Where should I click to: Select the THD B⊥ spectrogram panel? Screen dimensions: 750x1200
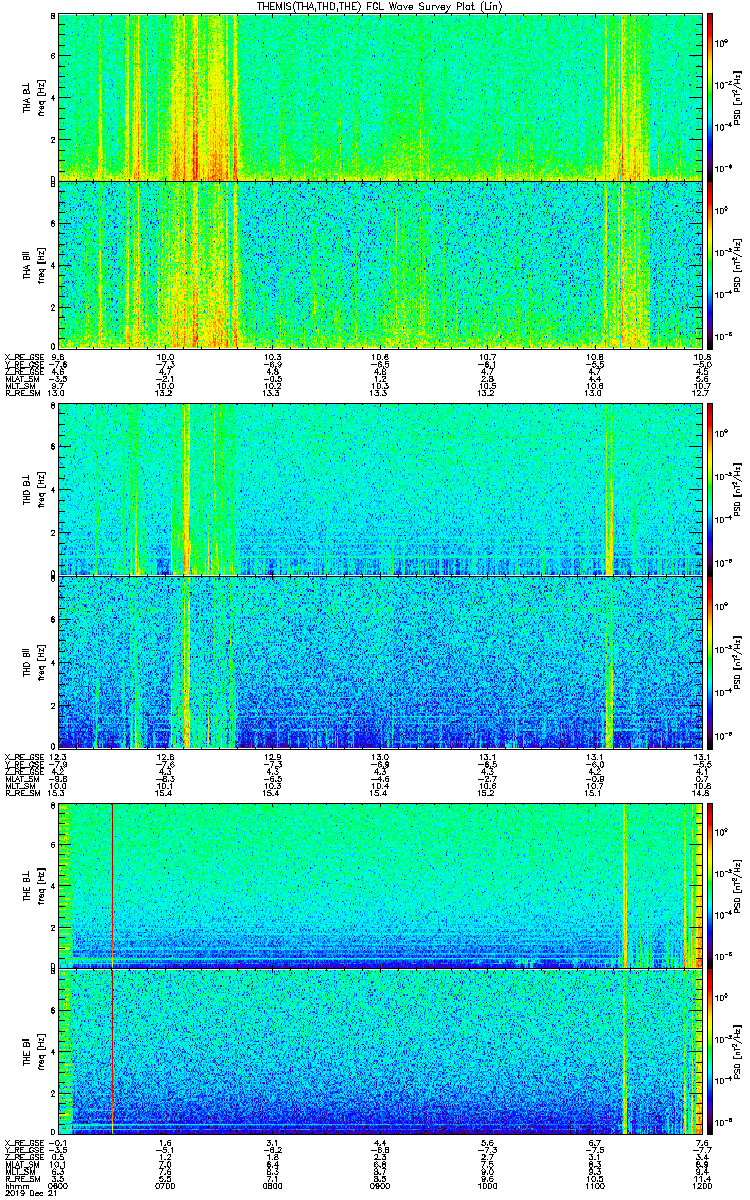[x=381, y=490]
